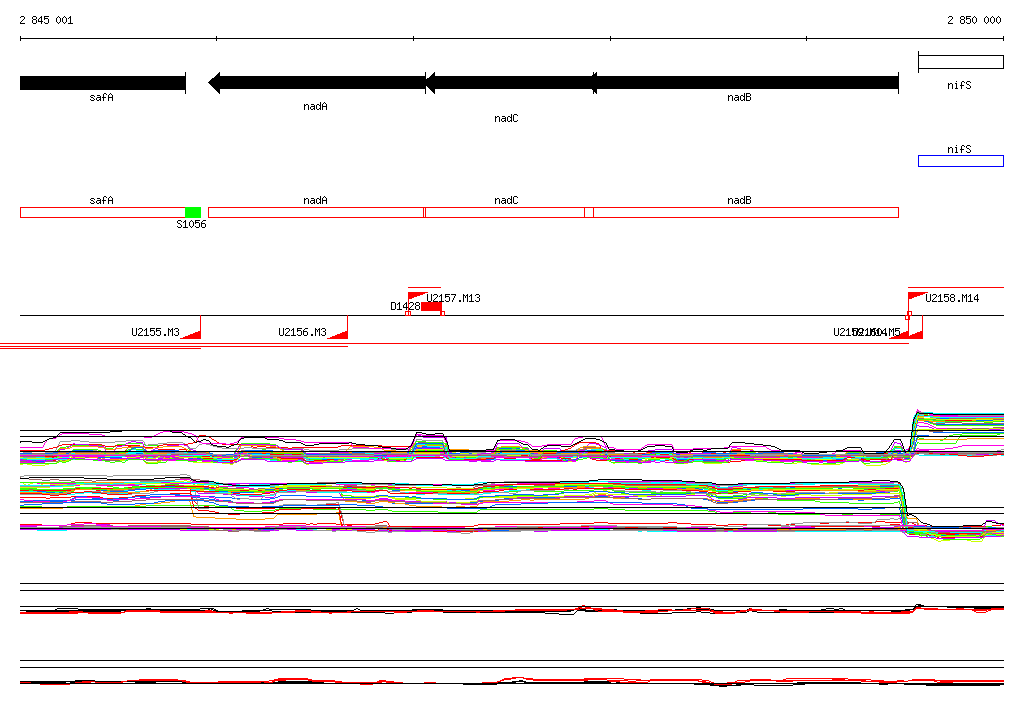Click the red-outlined nadA segment box
The height and width of the screenshot is (714, 1024).
click(x=316, y=212)
